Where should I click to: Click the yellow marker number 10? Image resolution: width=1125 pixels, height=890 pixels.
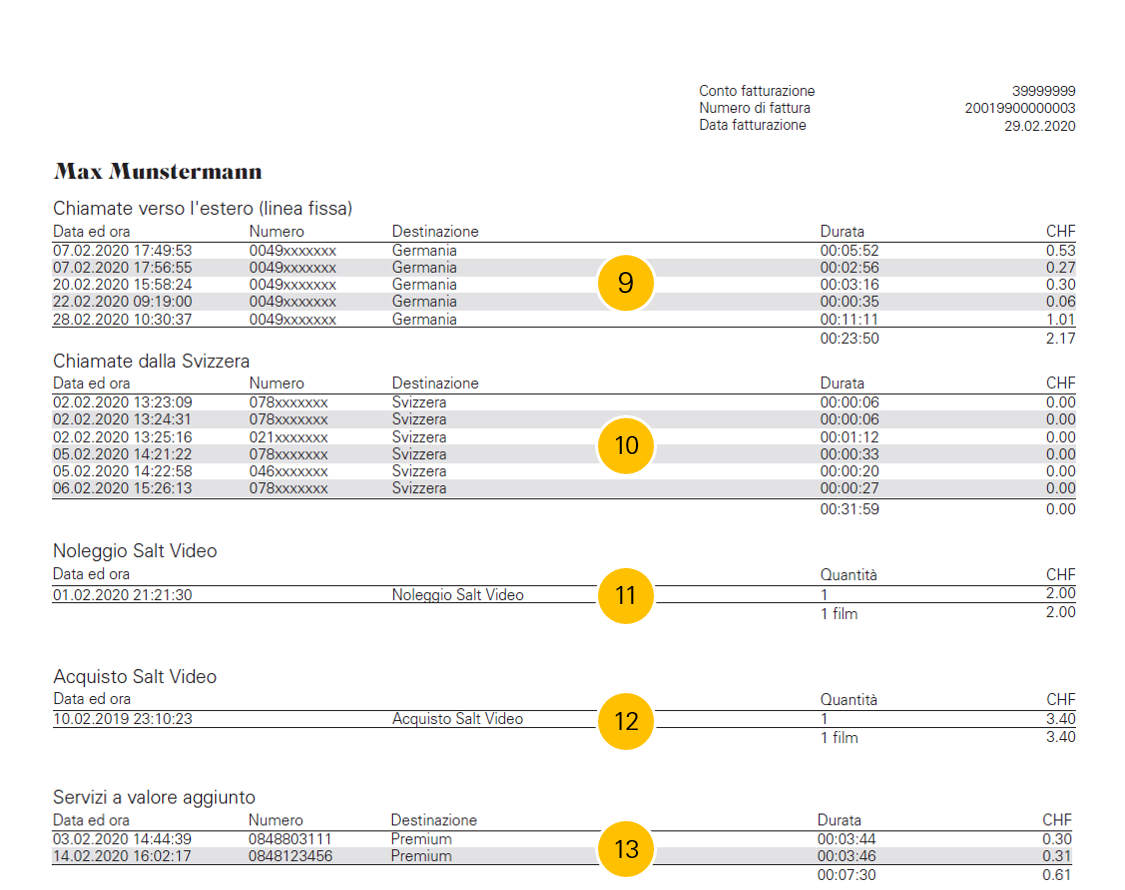pos(625,445)
